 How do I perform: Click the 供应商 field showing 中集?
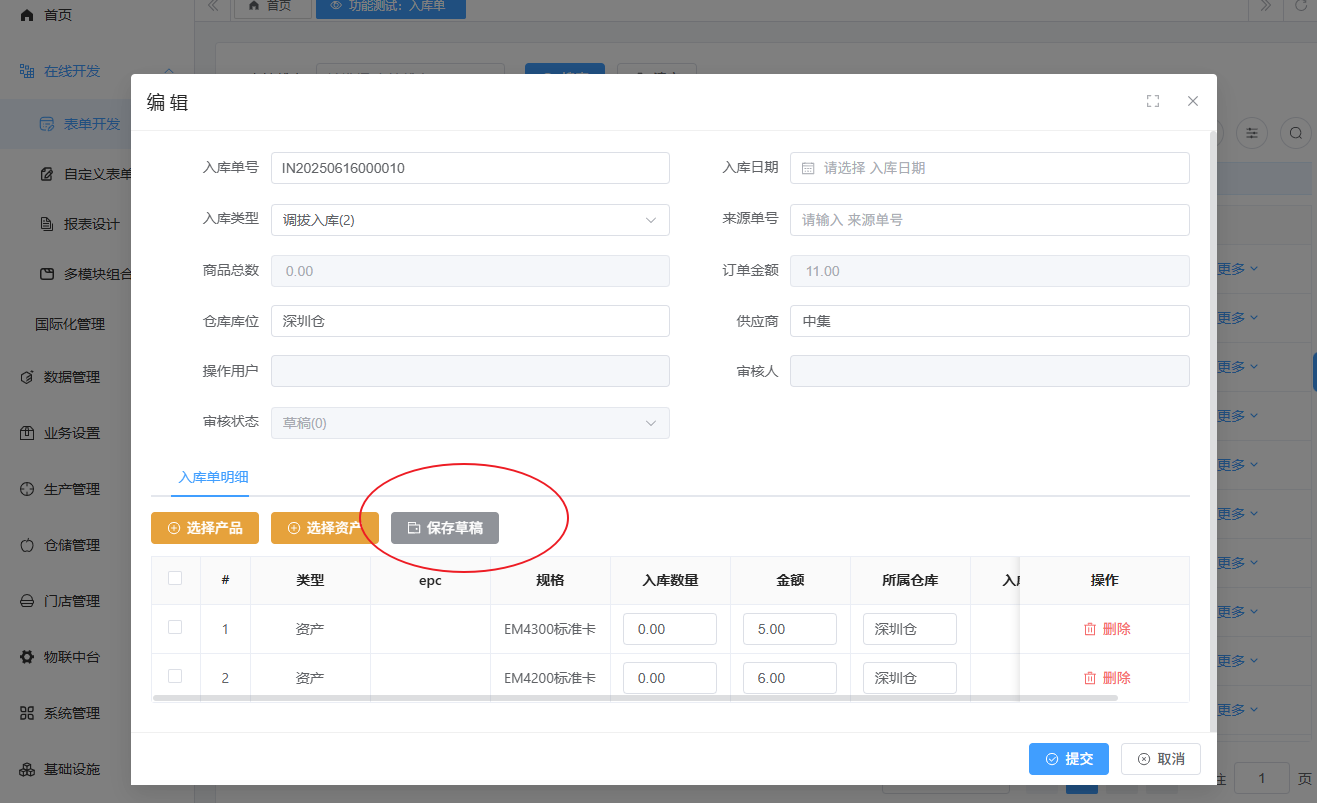click(990, 321)
